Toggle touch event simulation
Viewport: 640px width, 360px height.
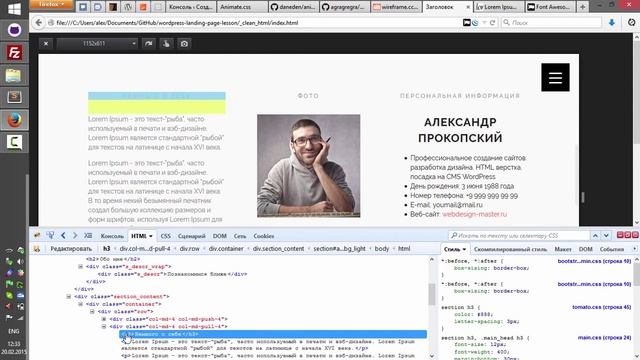click(166, 44)
